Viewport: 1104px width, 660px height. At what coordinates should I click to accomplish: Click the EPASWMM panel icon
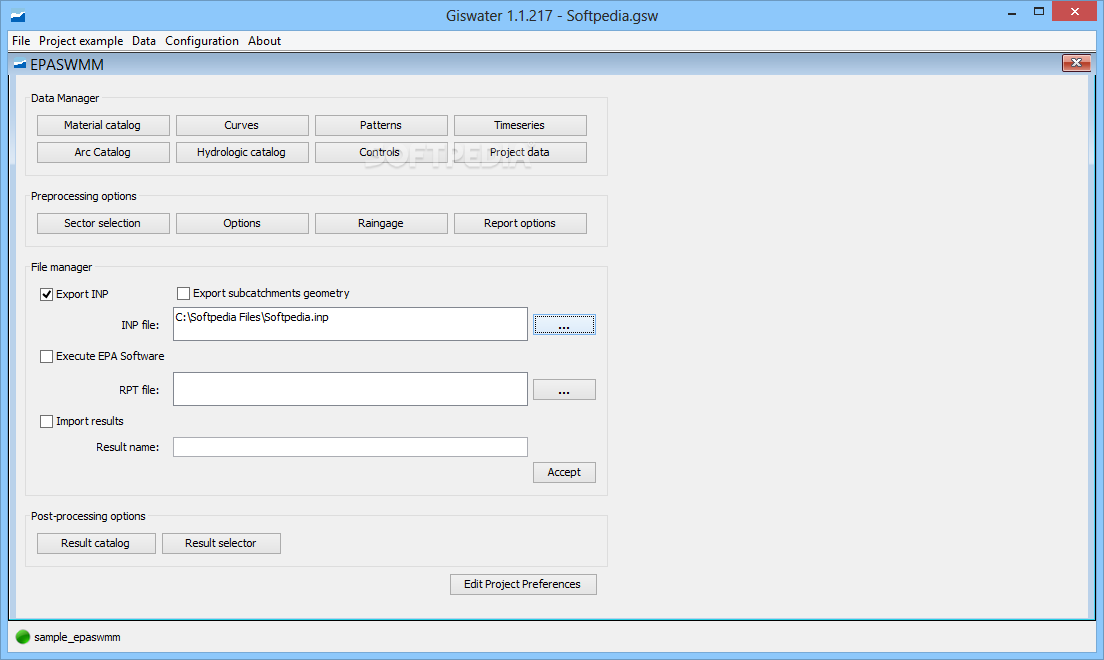(20, 65)
